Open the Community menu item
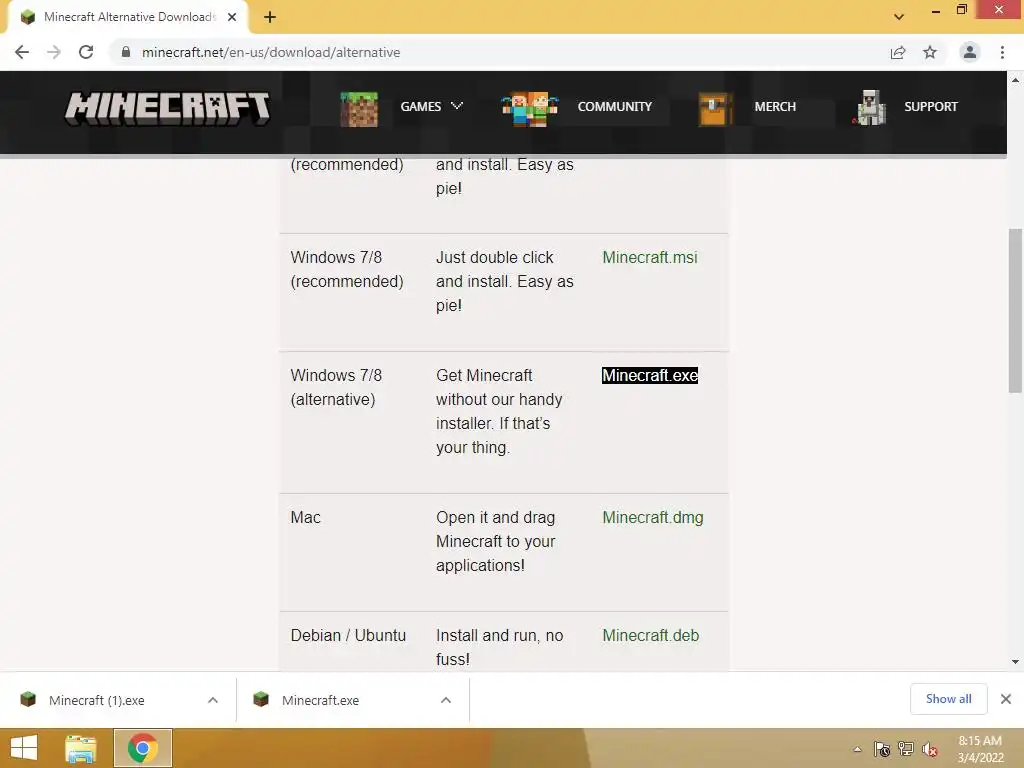1024x768 pixels. coord(615,106)
